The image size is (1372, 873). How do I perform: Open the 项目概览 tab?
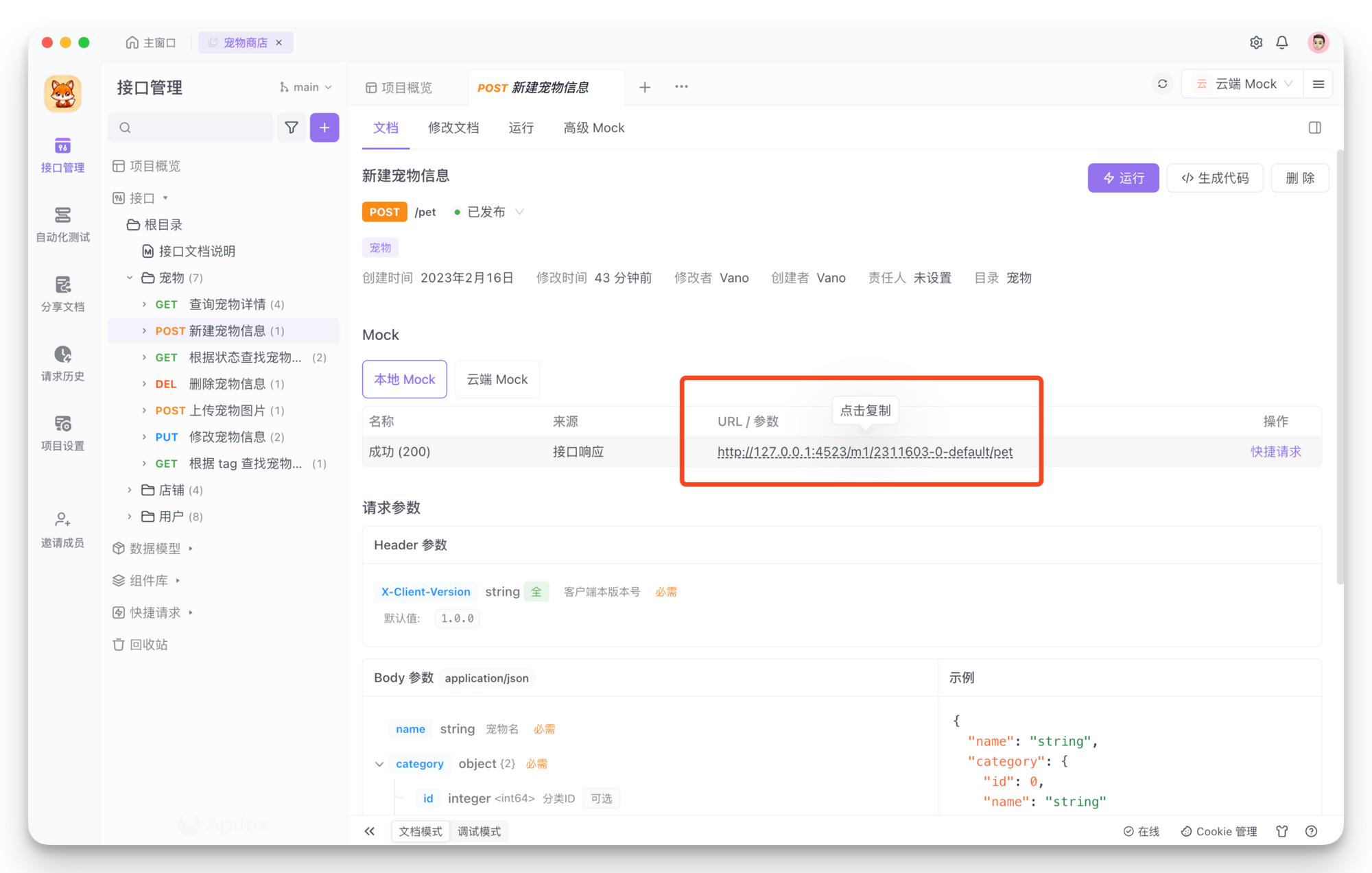point(400,87)
